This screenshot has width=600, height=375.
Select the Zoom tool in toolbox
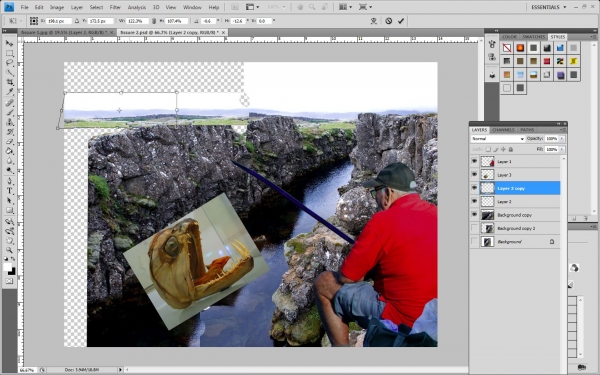[9, 250]
